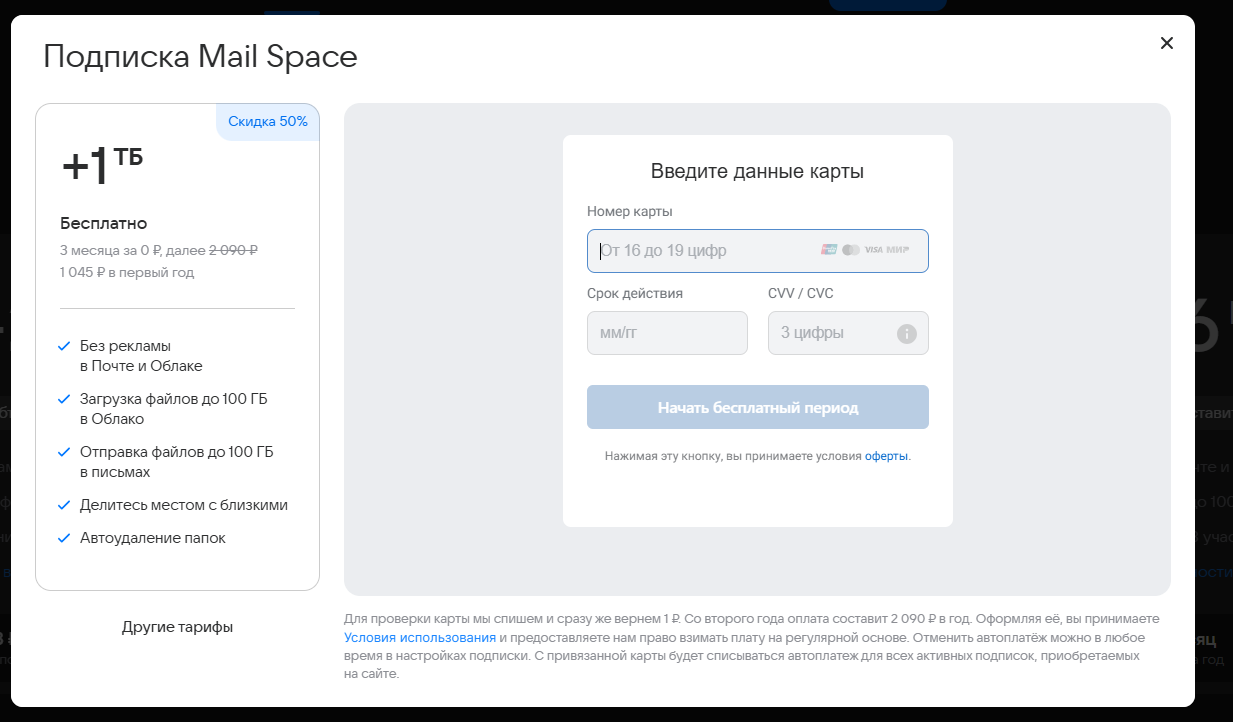Click the МИР logo in card field

tap(898, 250)
